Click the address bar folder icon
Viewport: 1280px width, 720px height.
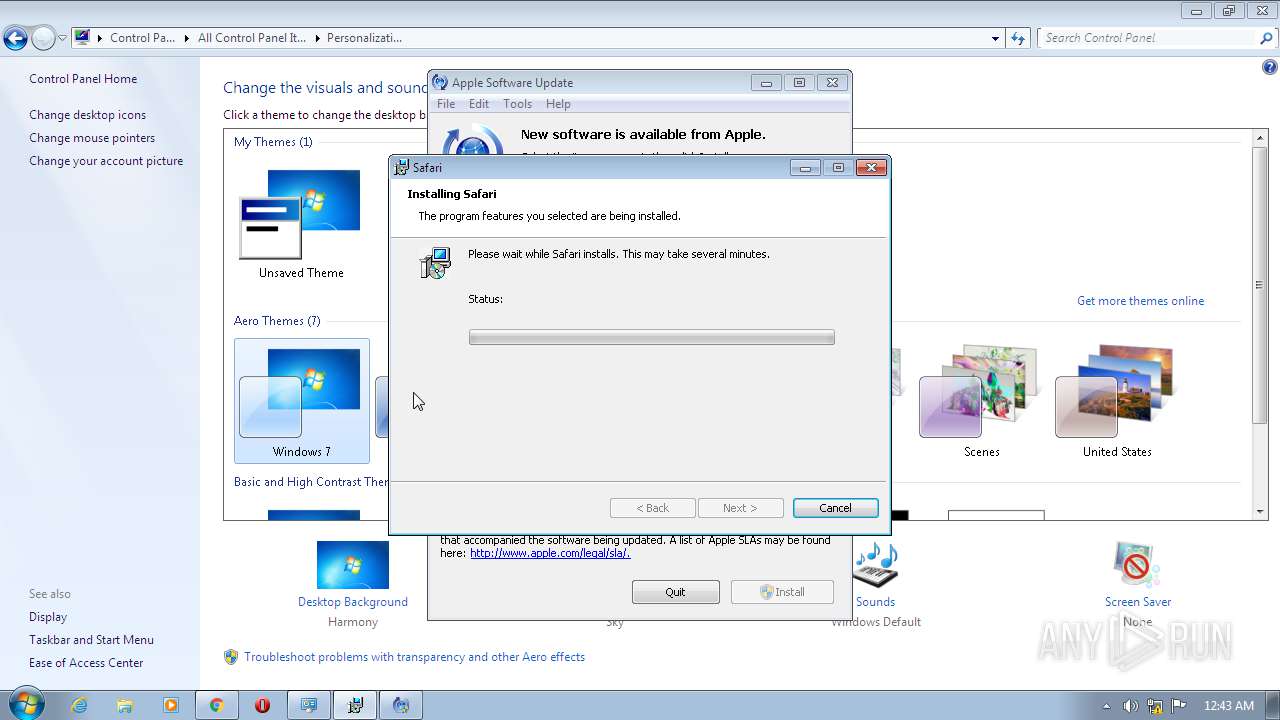[x=82, y=38]
